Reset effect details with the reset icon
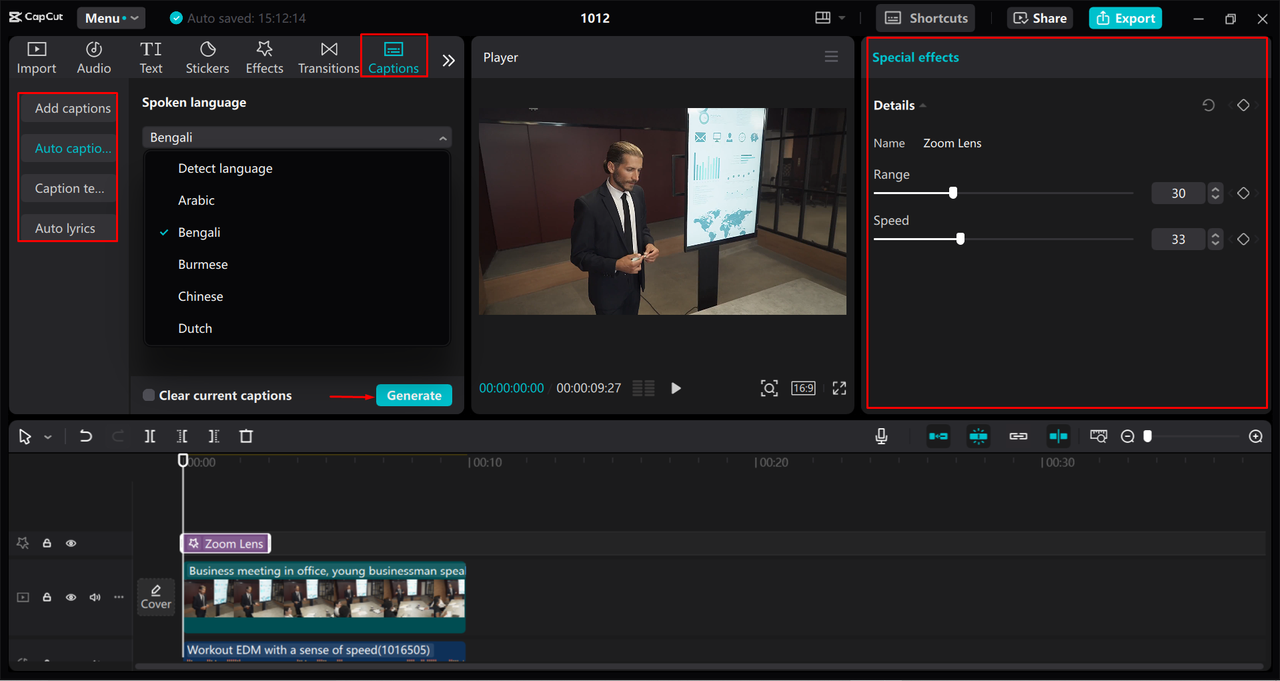 1209,105
